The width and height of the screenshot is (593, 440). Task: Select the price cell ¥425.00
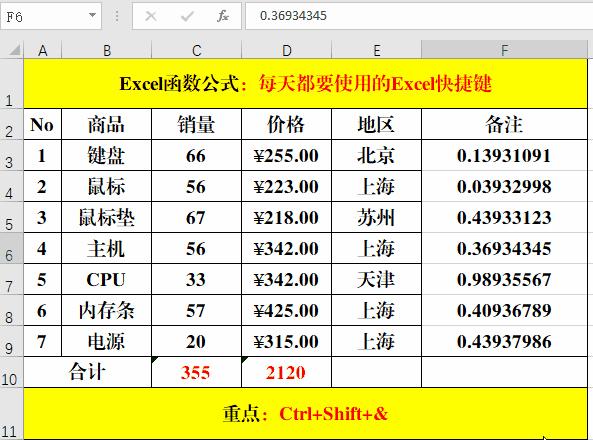pos(286,310)
